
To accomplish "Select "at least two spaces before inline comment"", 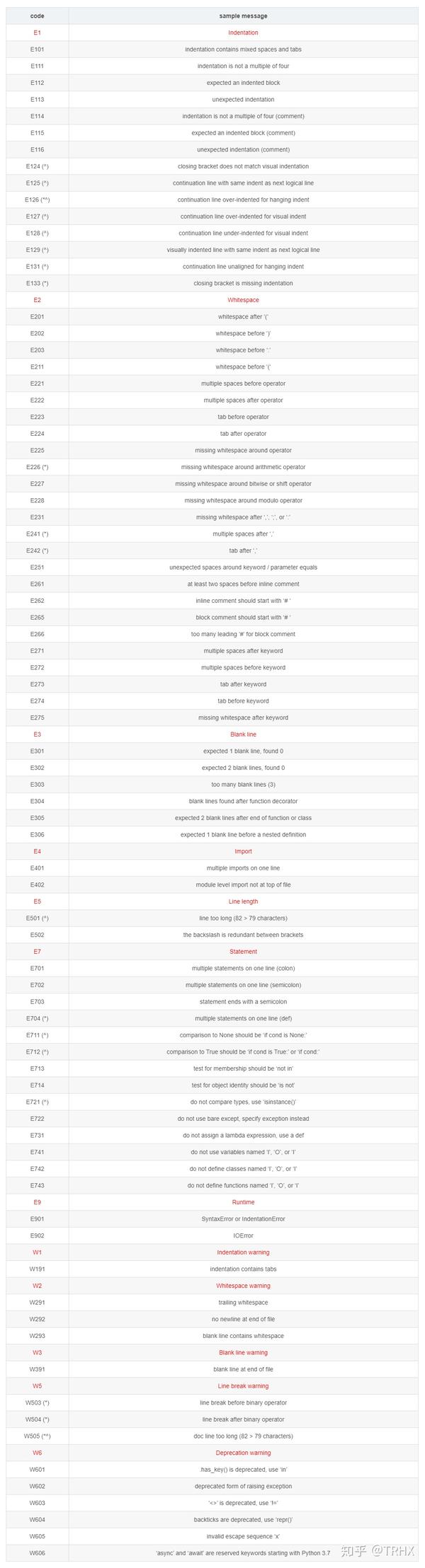I will coord(243,584).
